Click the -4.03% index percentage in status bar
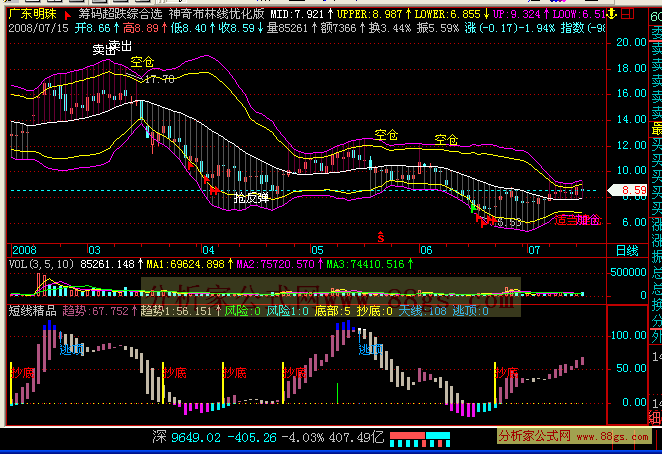This screenshot has height=454, width=662. [x=303, y=438]
